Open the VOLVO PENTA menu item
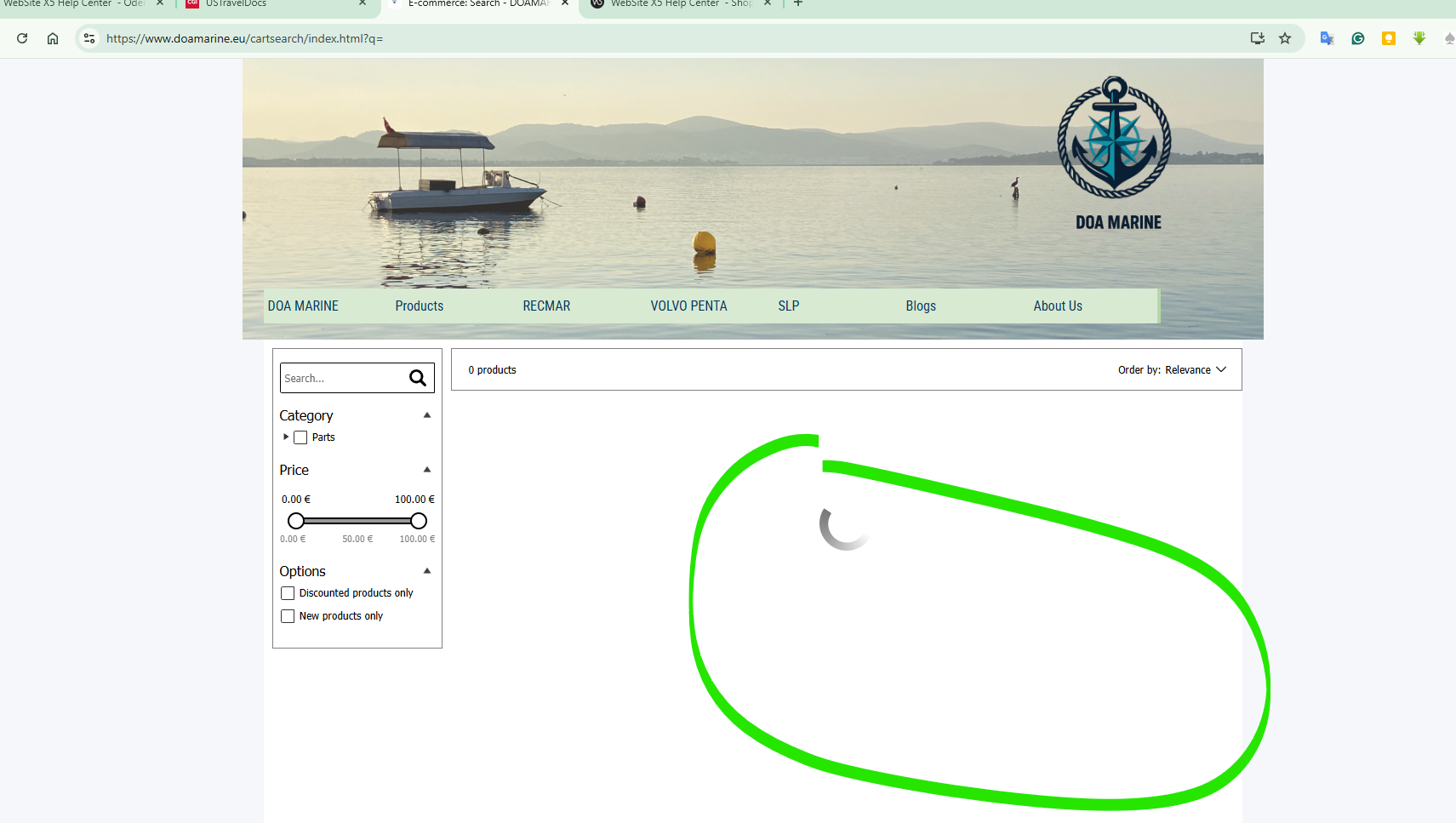The height and width of the screenshot is (823, 1456). tap(688, 306)
